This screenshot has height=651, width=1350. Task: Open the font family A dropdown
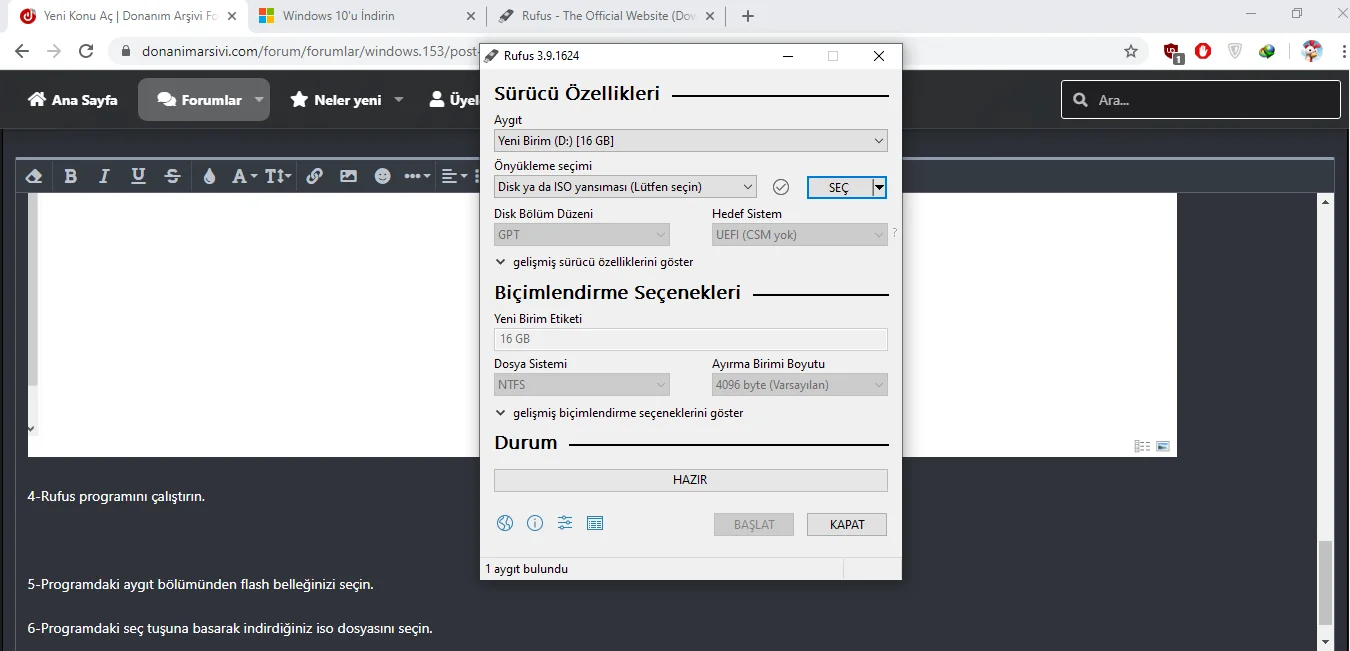[x=245, y=176]
